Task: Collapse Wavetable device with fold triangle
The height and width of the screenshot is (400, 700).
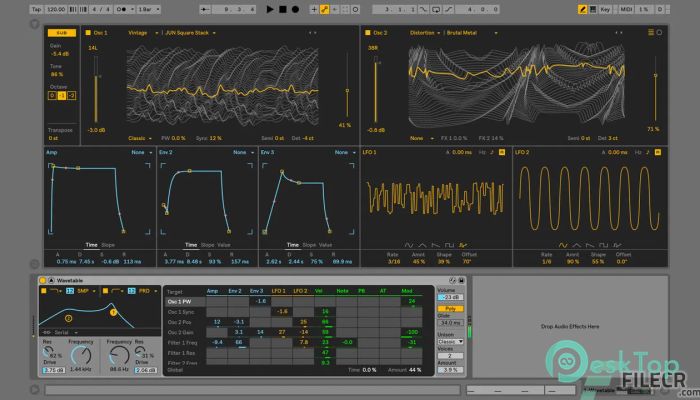Action: click(51, 280)
